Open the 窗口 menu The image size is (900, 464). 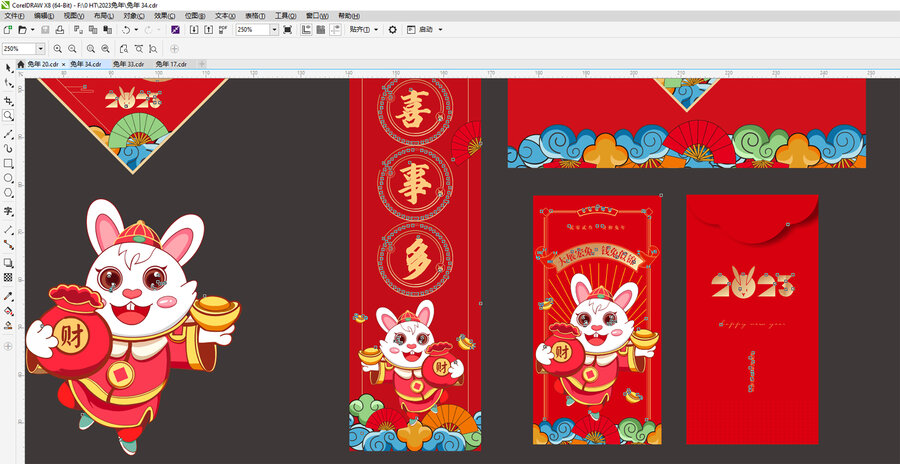pyautogui.click(x=316, y=16)
